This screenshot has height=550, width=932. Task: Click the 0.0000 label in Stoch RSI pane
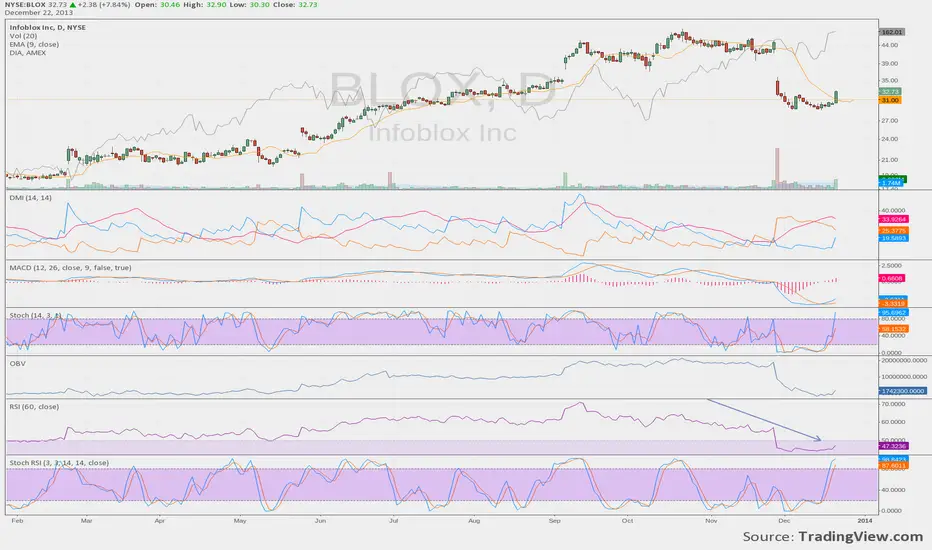tap(892, 511)
